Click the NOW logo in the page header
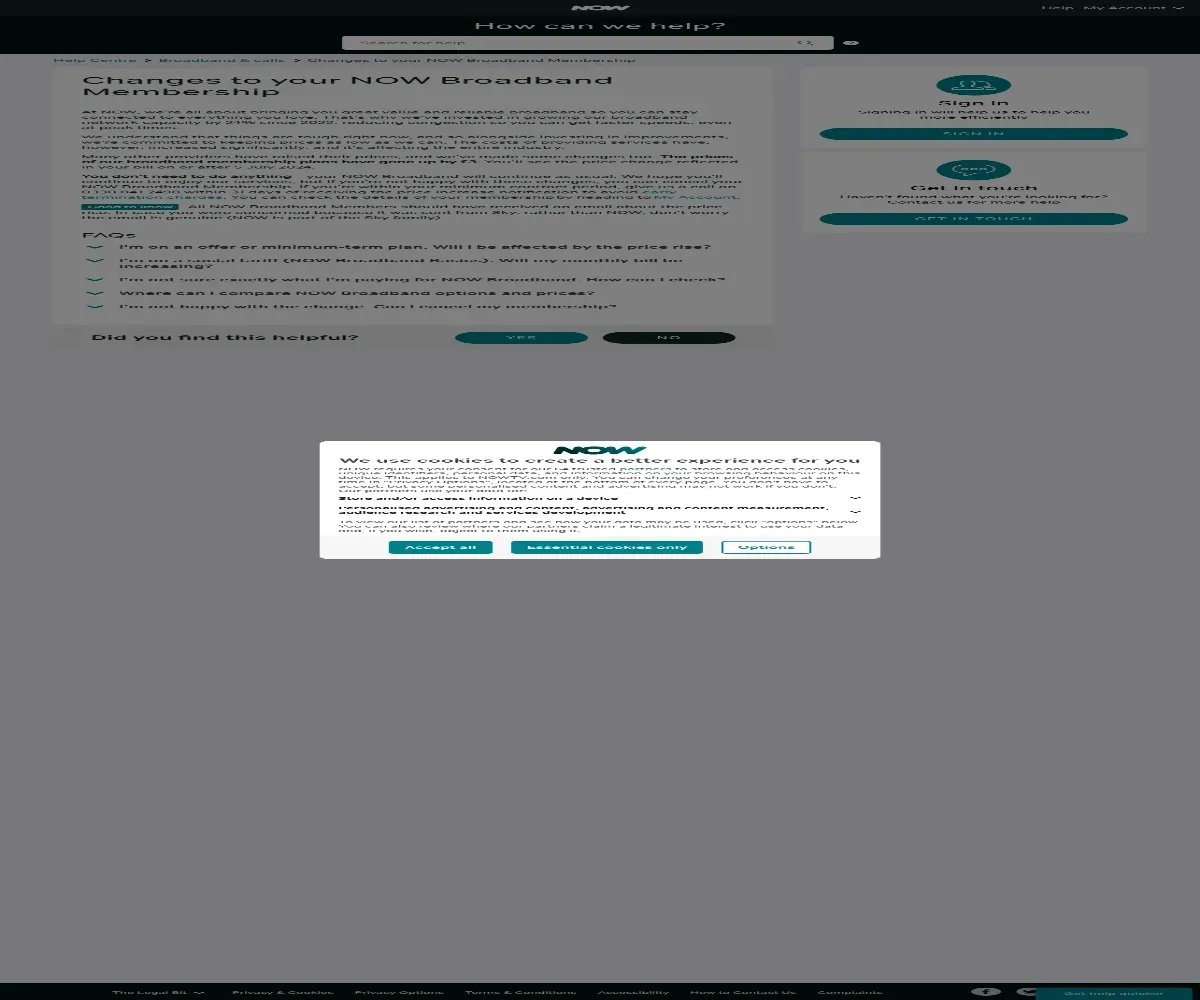 point(600,7)
